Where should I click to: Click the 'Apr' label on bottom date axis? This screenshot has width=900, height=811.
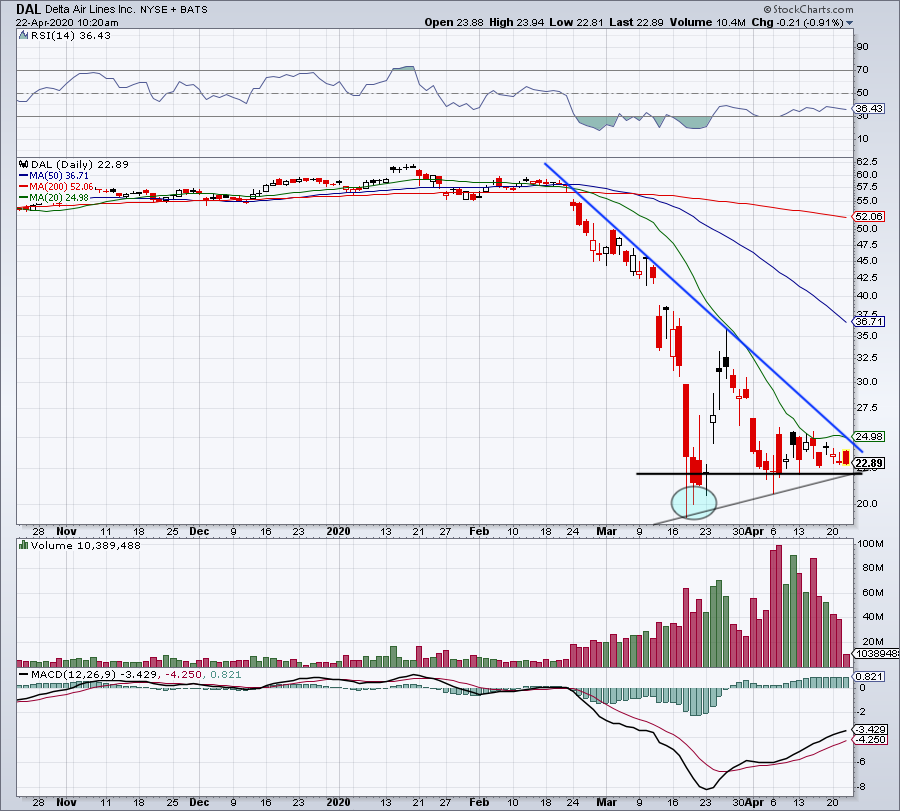point(755,802)
